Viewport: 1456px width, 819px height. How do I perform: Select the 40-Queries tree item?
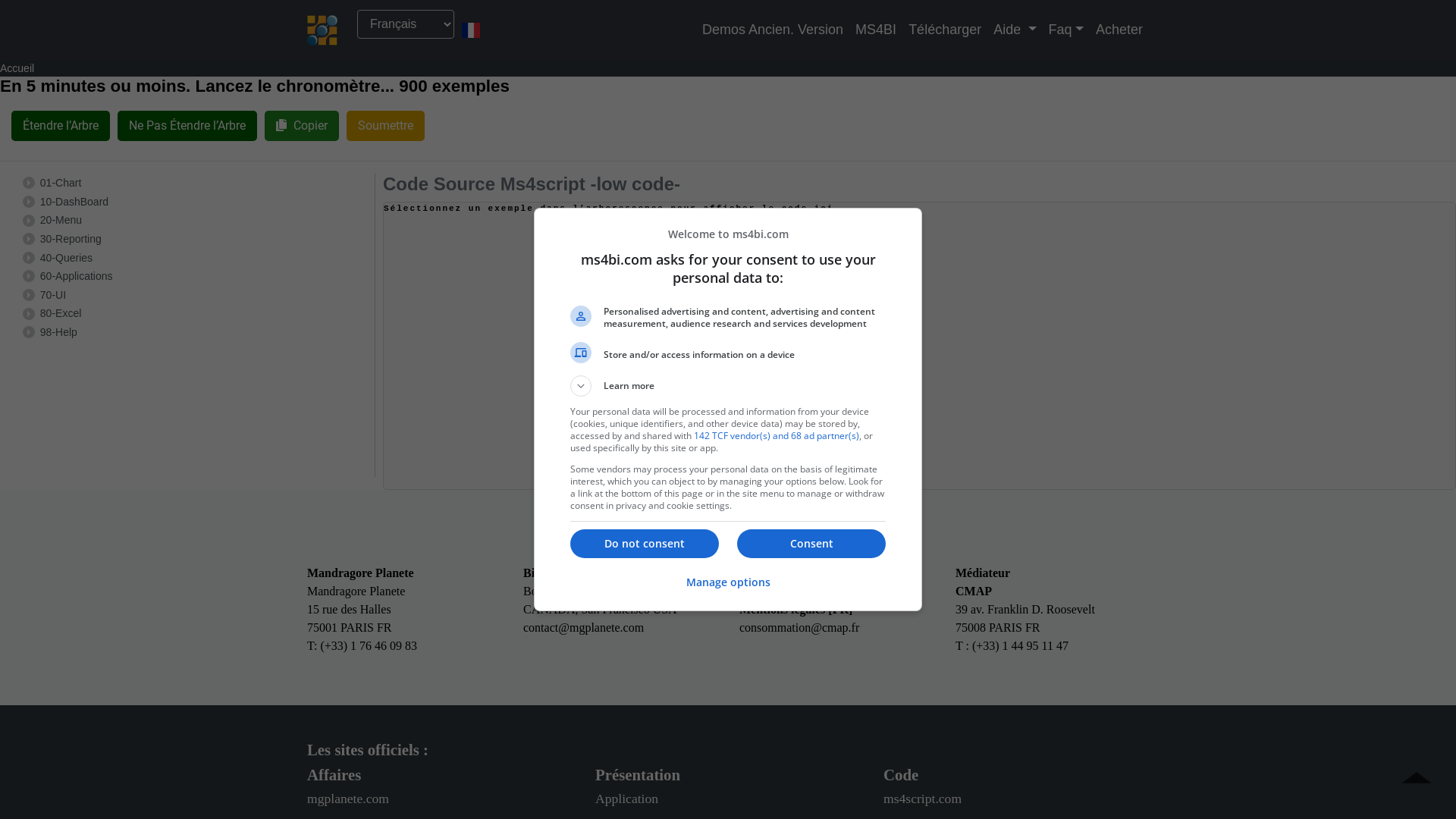click(66, 258)
